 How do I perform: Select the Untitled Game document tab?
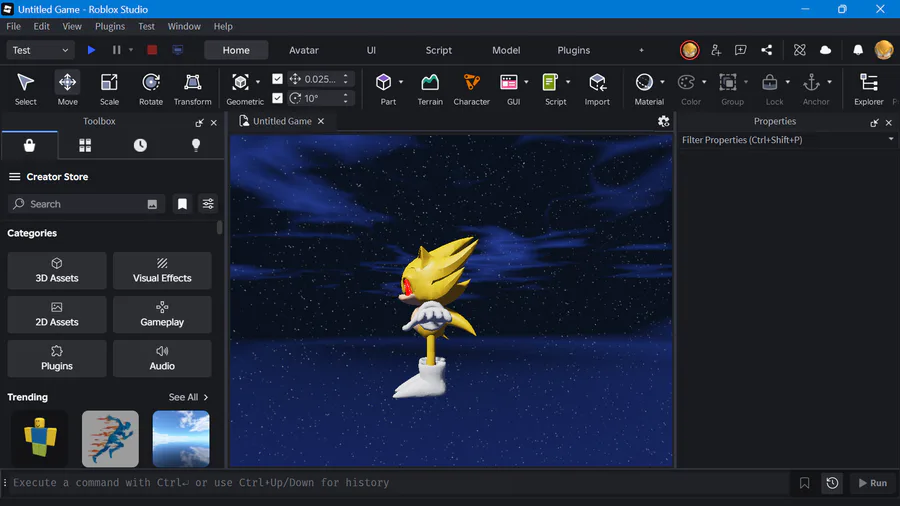[x=282, y=121]
